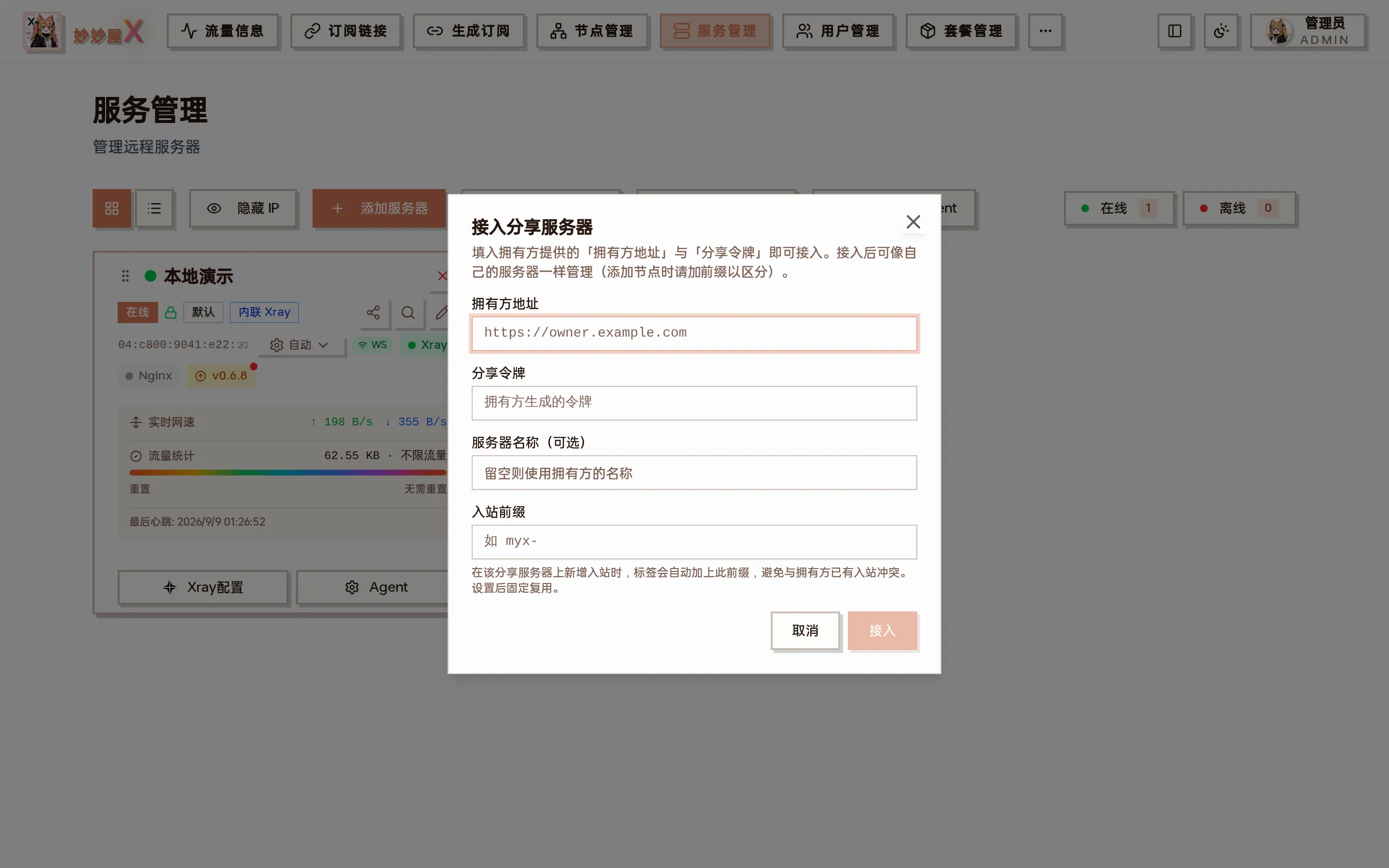The height and width of the screenshot is (868, 1389).
Task: Click the 接入 submit button
Action: [882, 630]
